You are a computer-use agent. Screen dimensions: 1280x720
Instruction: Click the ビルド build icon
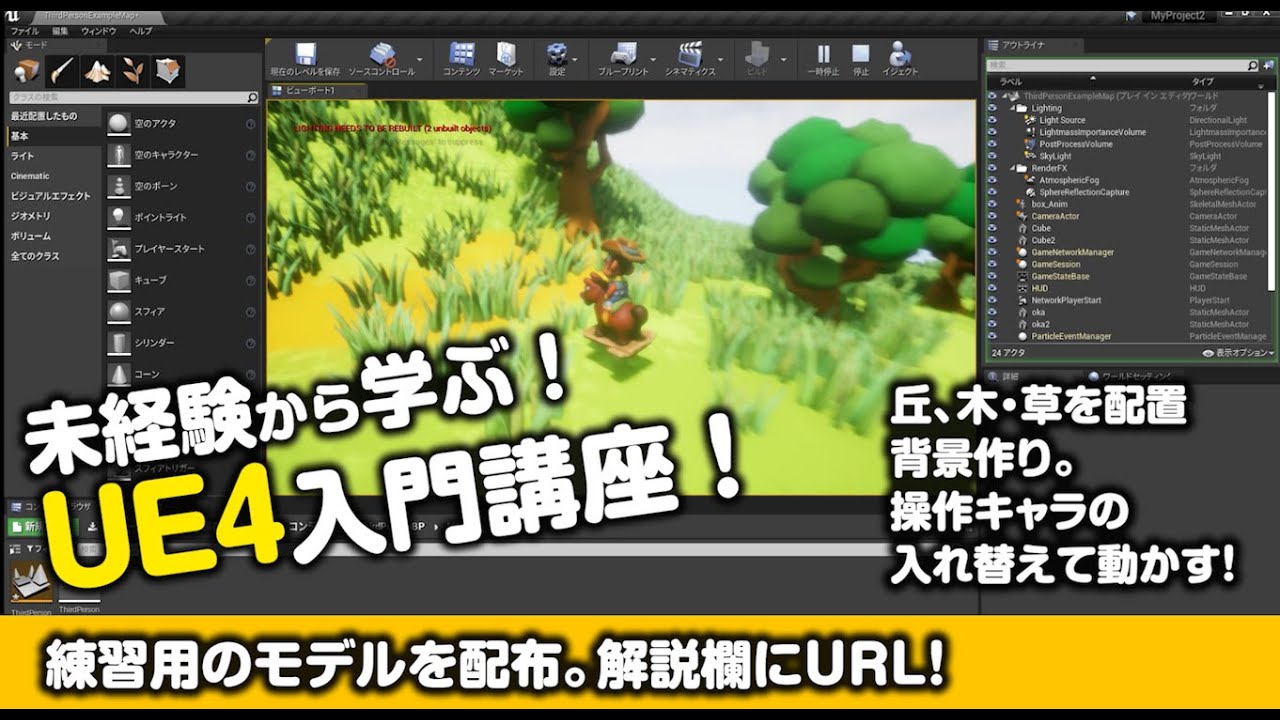click(x=758, y=54)
